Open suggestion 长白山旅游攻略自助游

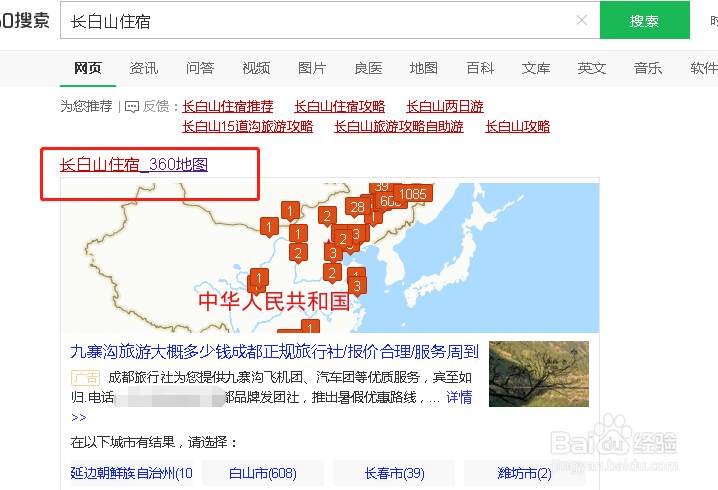coord(399,126)
